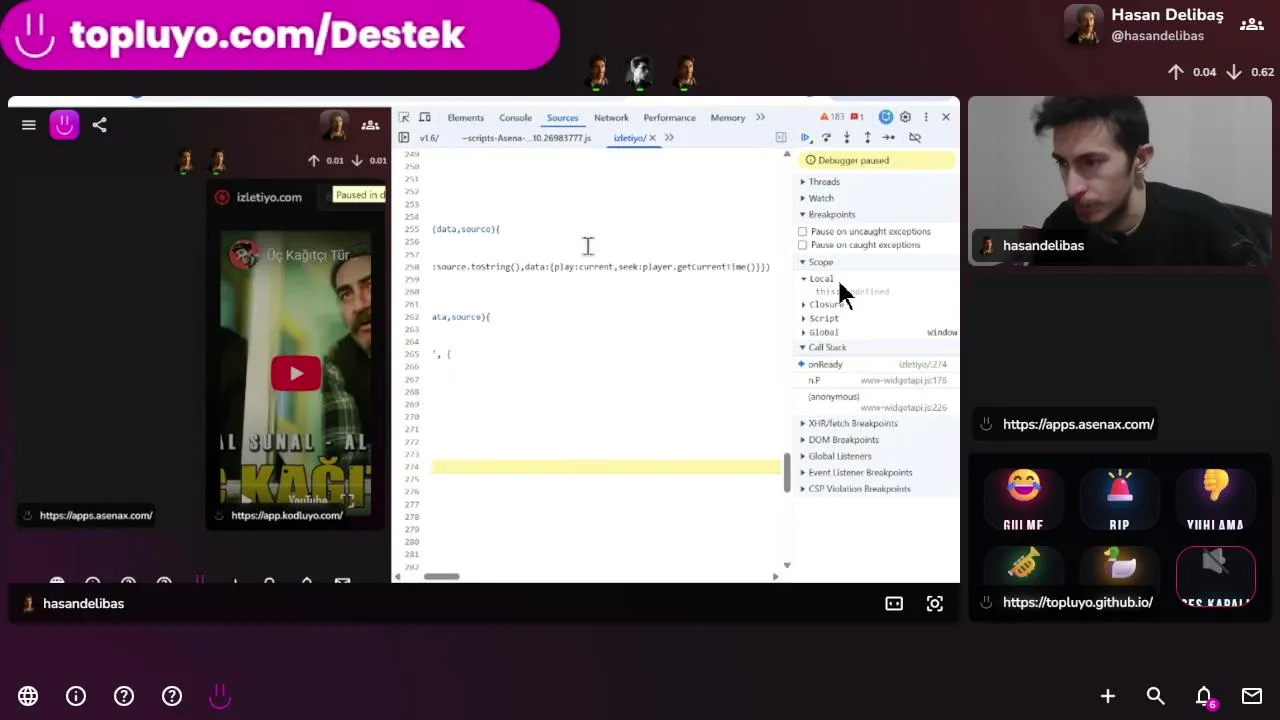Screen dimensions: 1280x720
Task: Toggle the SES KAPALI mute button
Action: [1215, 578]
